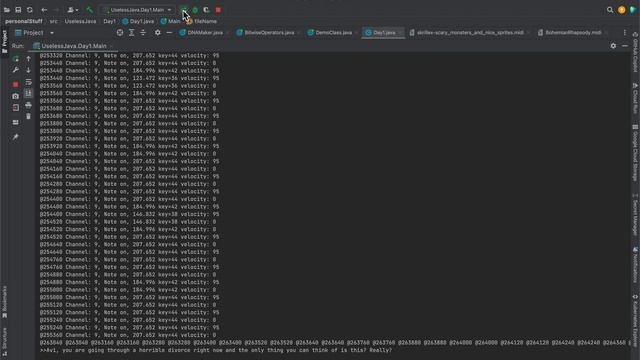This screenshot has width=640, height=360.
Task: Run with coverage icon in toolbar
Action: 207,10
